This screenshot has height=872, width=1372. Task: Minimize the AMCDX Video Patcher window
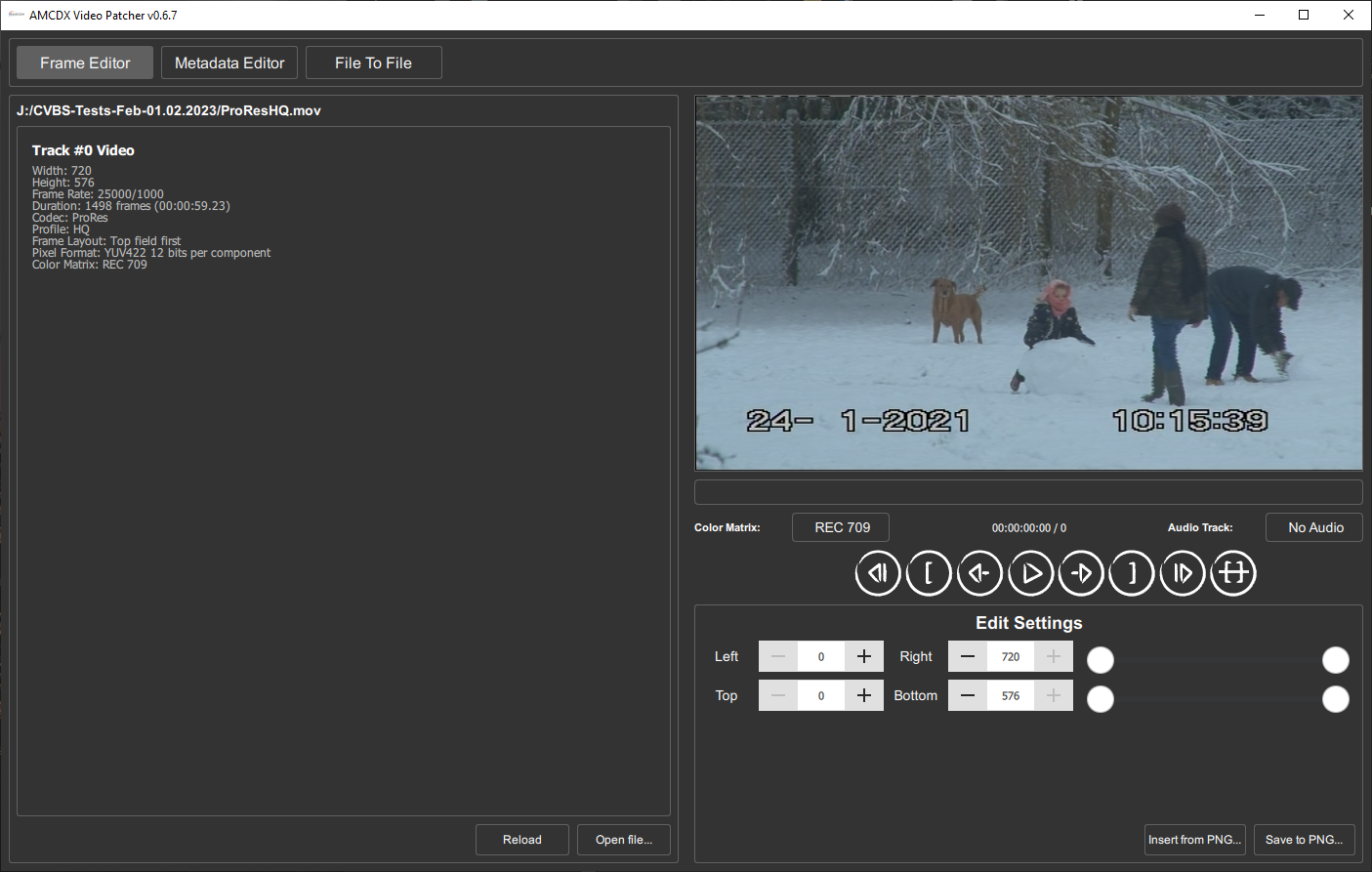[x=1259, y=15]
